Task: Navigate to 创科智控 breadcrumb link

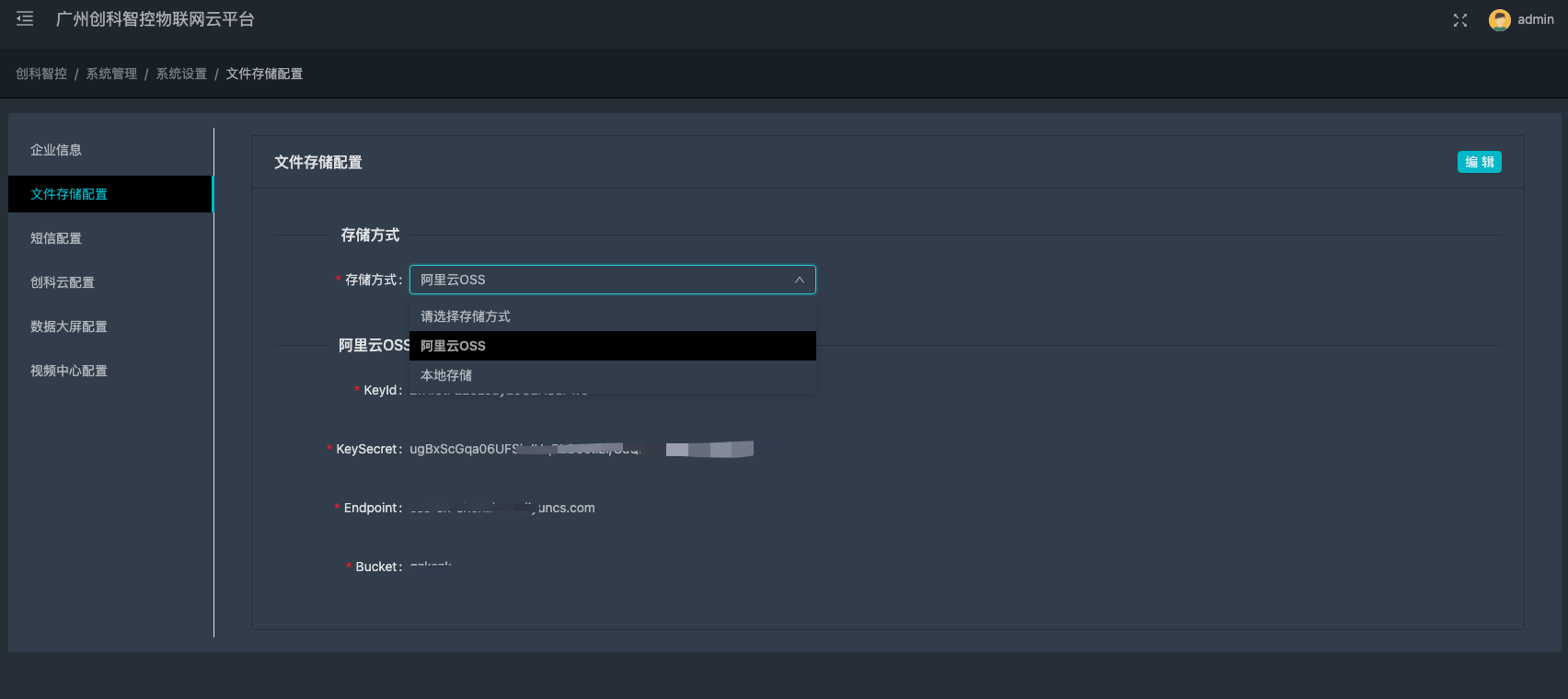Action: click(x=41, y=74)
